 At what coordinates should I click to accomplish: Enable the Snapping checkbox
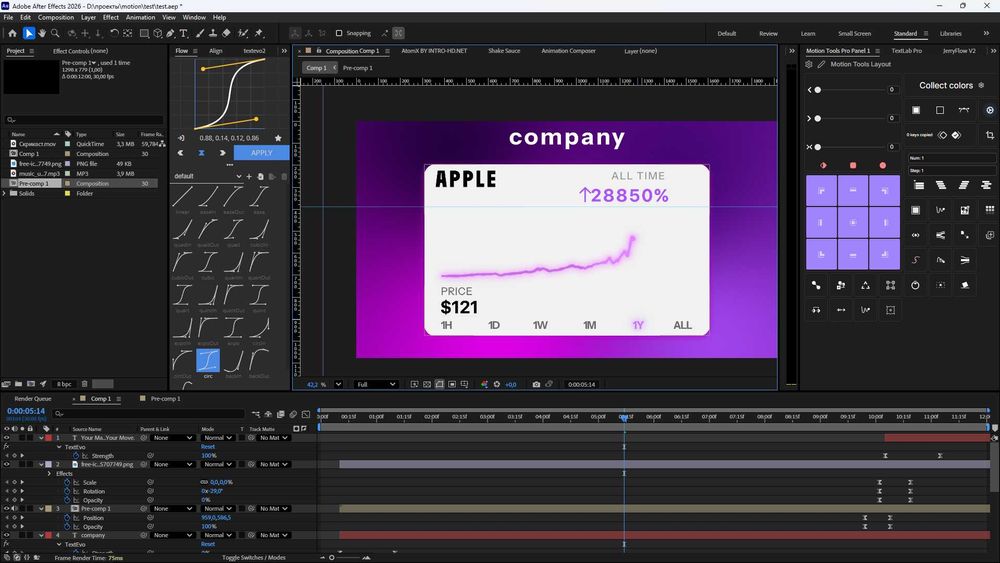coord(339,33)
